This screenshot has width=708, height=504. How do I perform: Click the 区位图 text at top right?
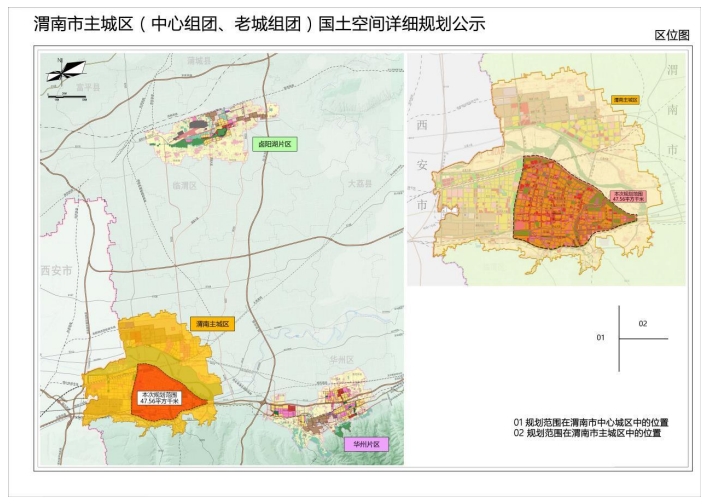point(672,35)
